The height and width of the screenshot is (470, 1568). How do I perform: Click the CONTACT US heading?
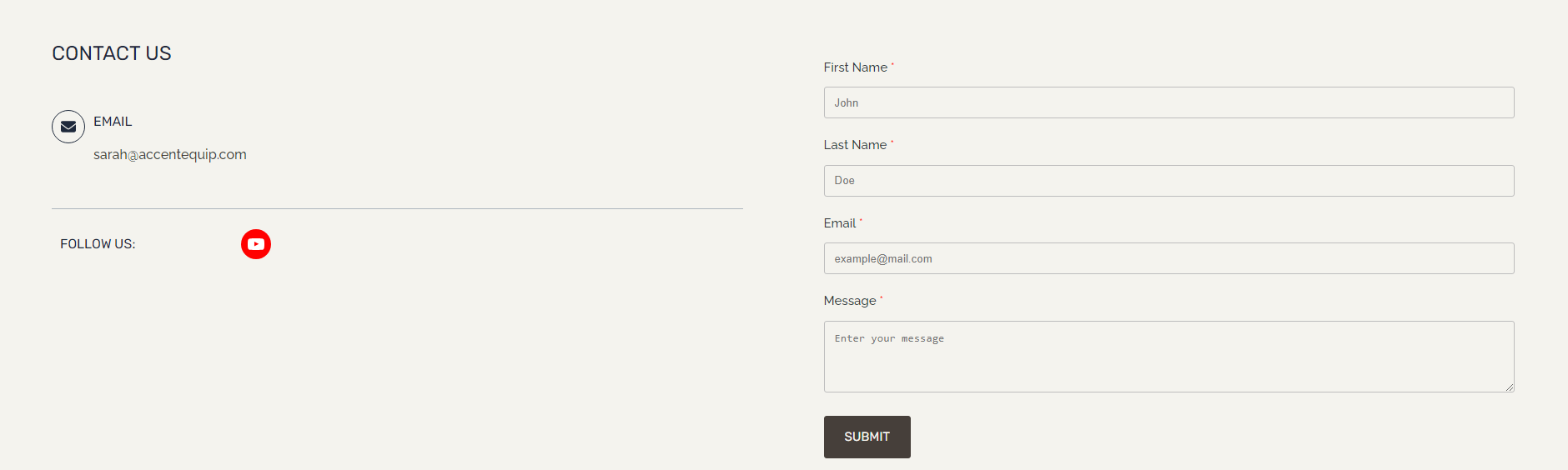coord(112,53)
